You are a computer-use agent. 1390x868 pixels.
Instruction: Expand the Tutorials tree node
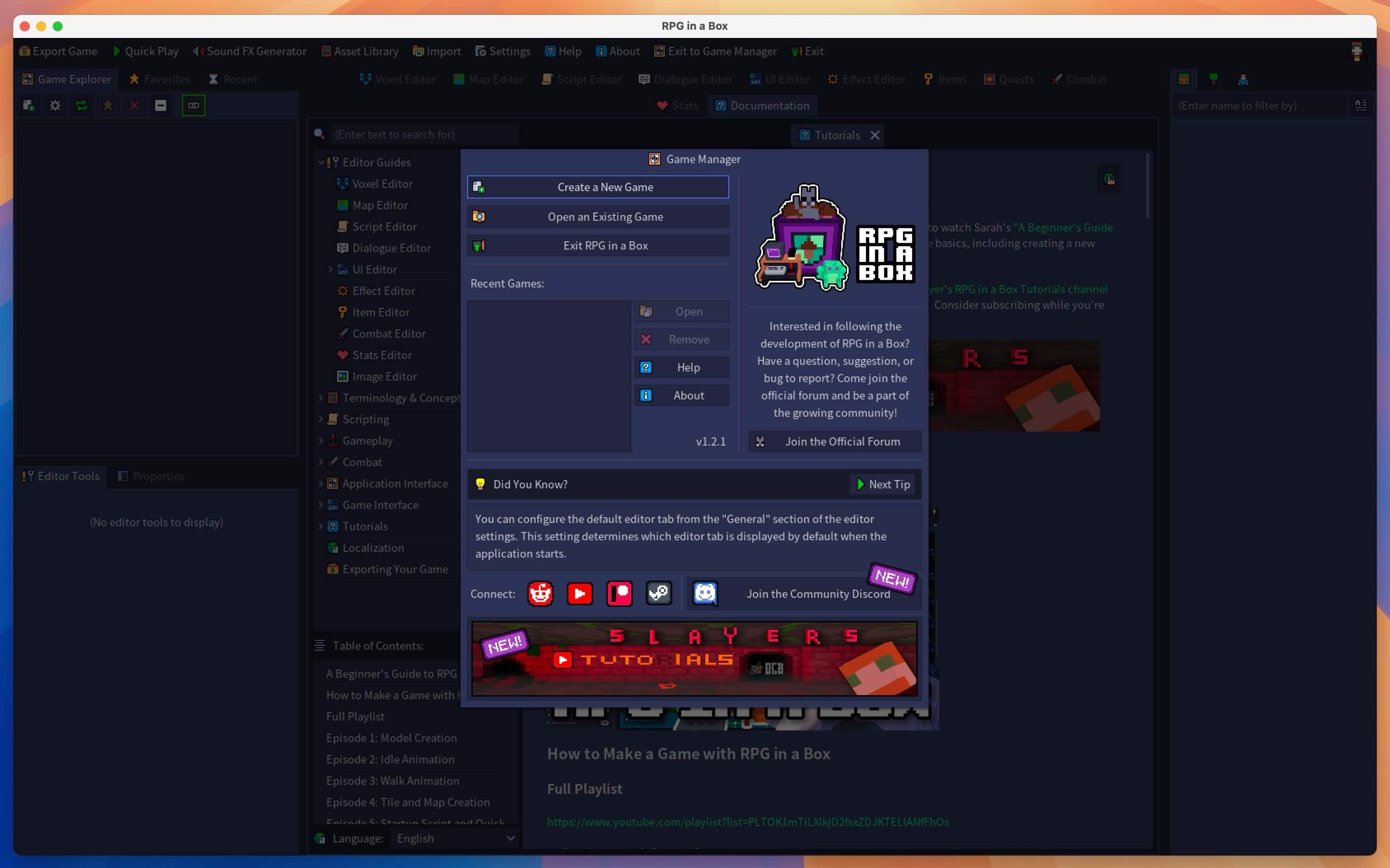coord(321,526)
